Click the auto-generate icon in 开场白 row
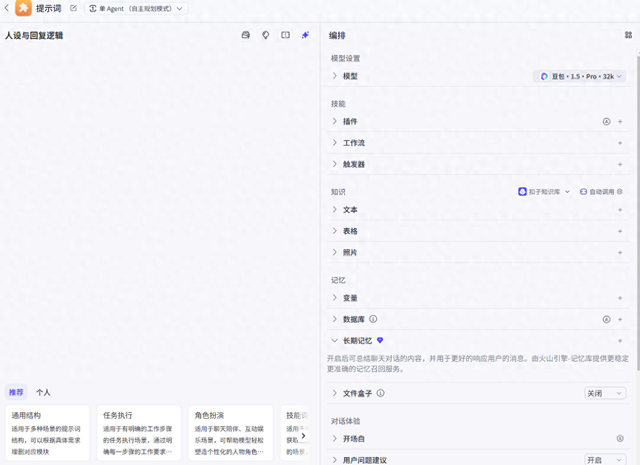This screenshot has width=640, height=465. point(620,438)
